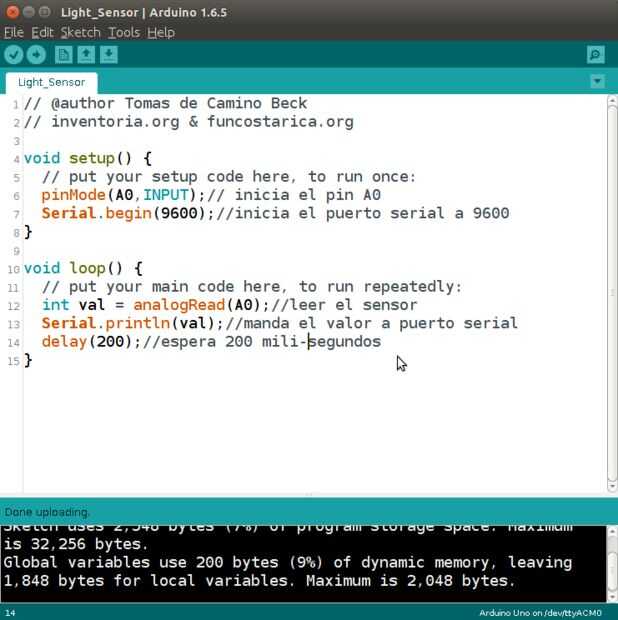Click the 'Done uploading.' status message
The image size is (618, 620).
pos(47,512)
